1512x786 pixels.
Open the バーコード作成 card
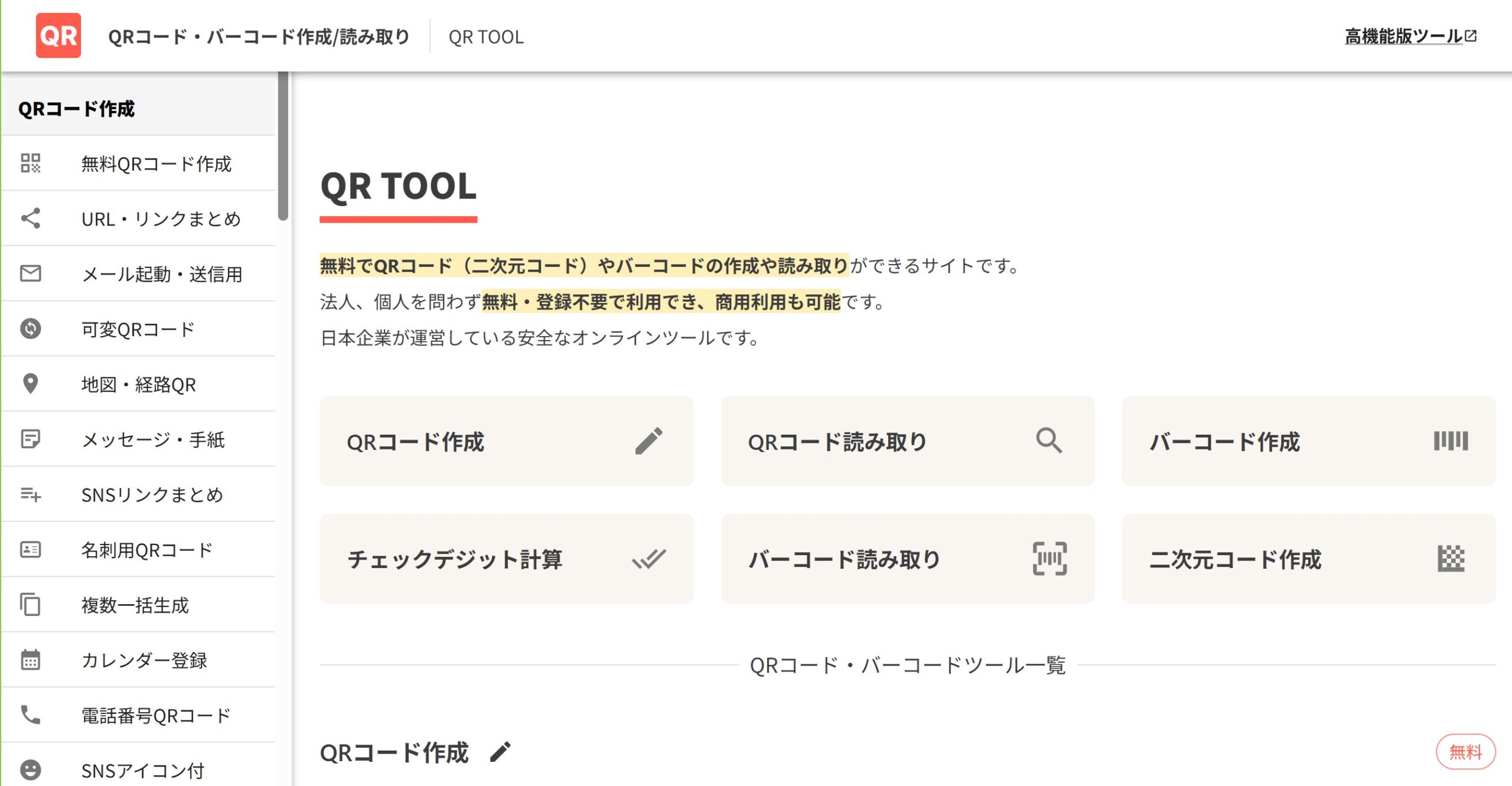[1308, 441]
